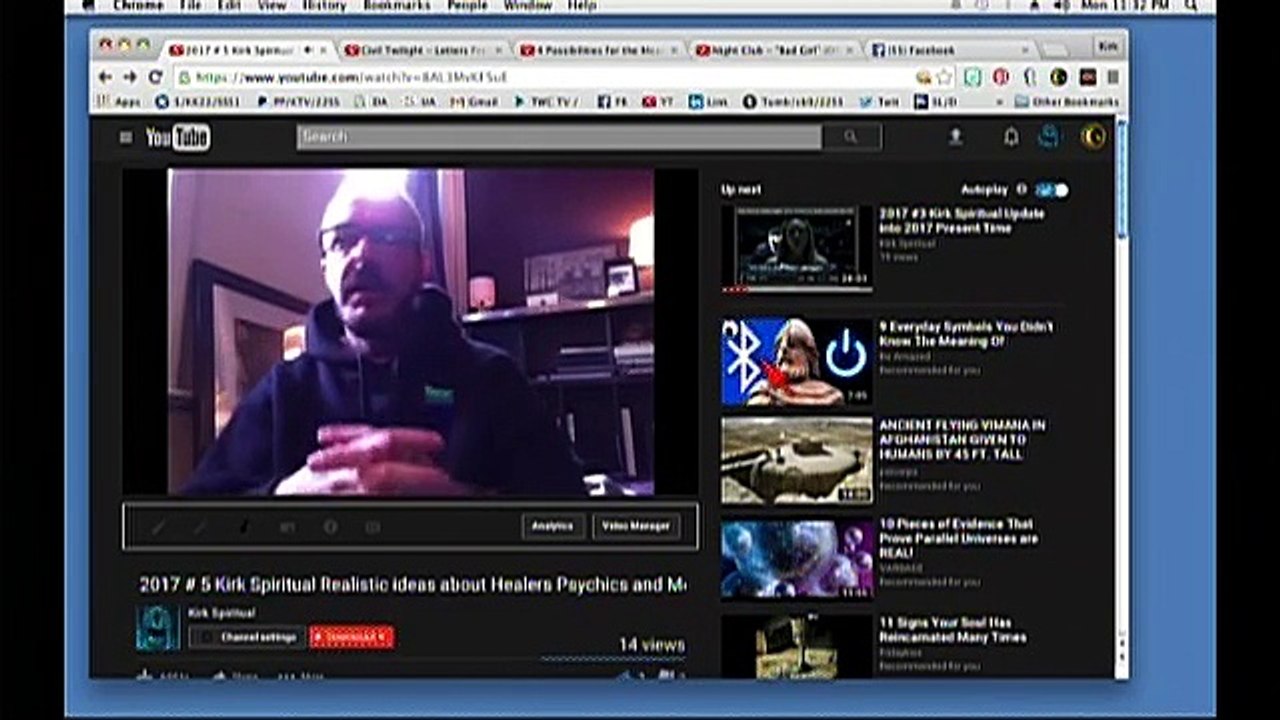This screenshot has height=720, width=1280.
Task: Click the main video player frame
Action: click(x=410, y=331)
